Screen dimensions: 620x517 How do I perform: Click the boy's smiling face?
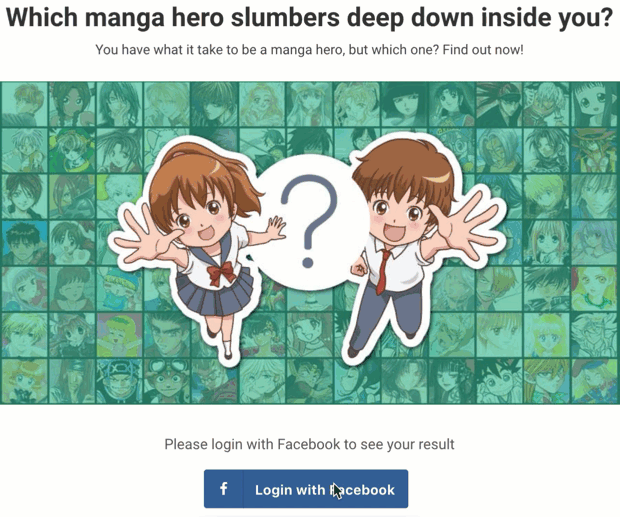point(397,219)
